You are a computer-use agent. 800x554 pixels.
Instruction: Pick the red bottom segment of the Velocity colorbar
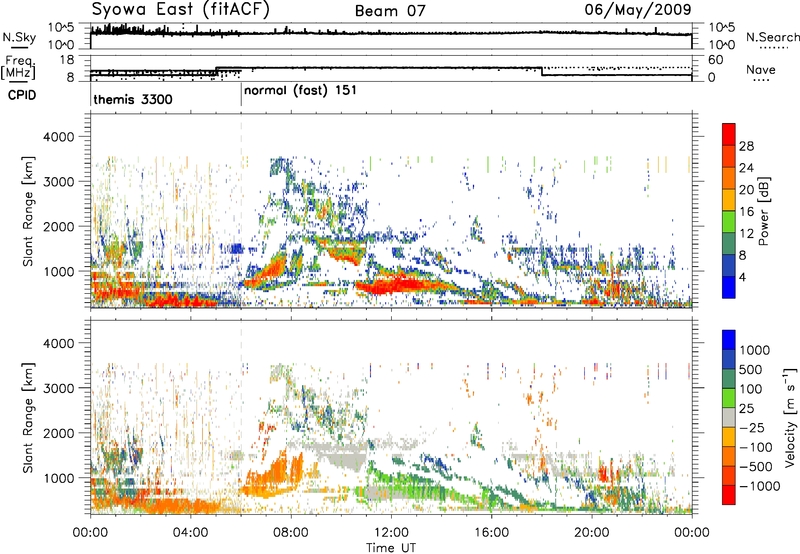729,495
